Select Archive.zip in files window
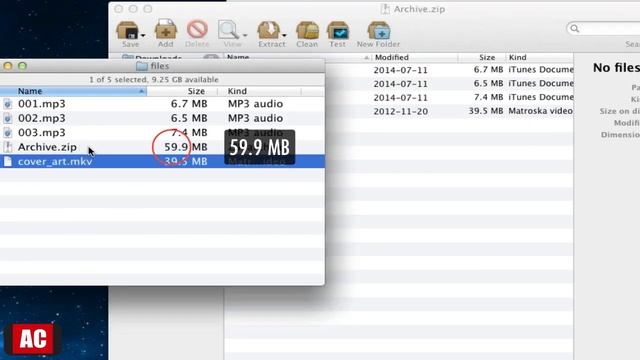Viewport: 640px width, 360px height. 162,147
